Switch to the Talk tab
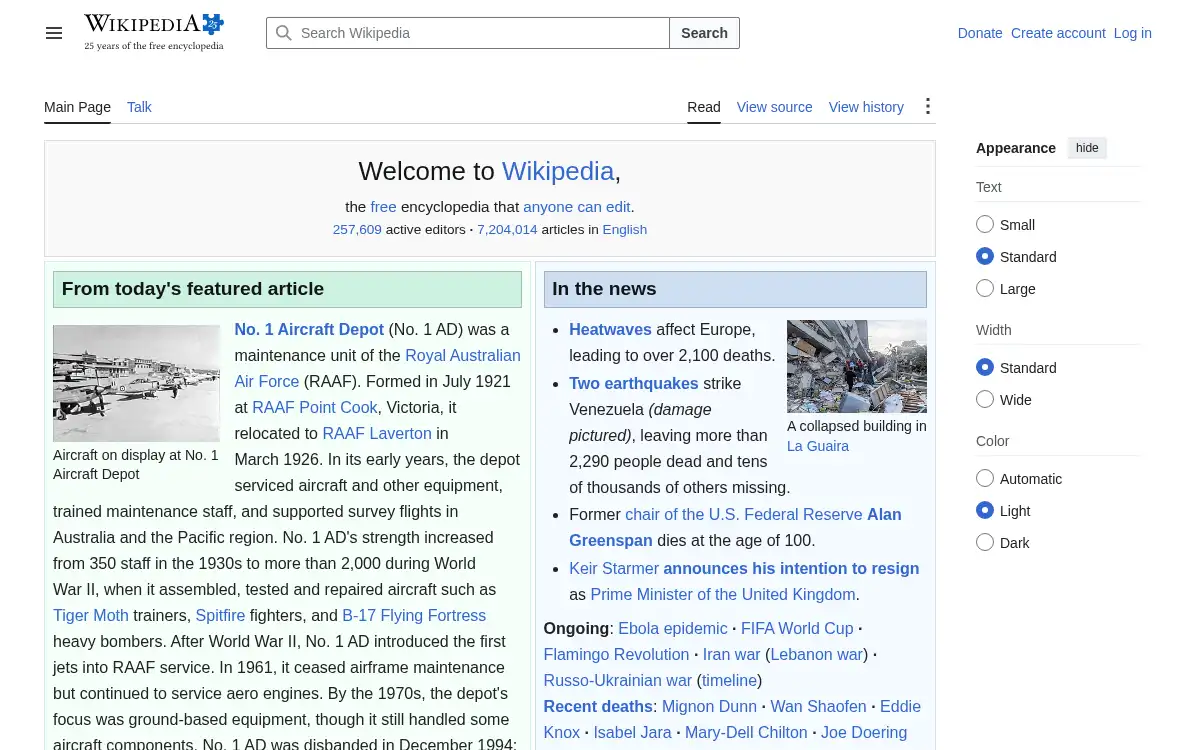The height and width of the screenshot is (750, 1200). click(139, 107)
